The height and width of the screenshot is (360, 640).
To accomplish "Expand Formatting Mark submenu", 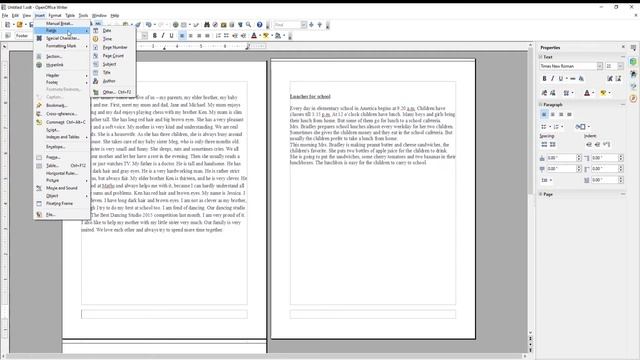I will tap(61, 46).
